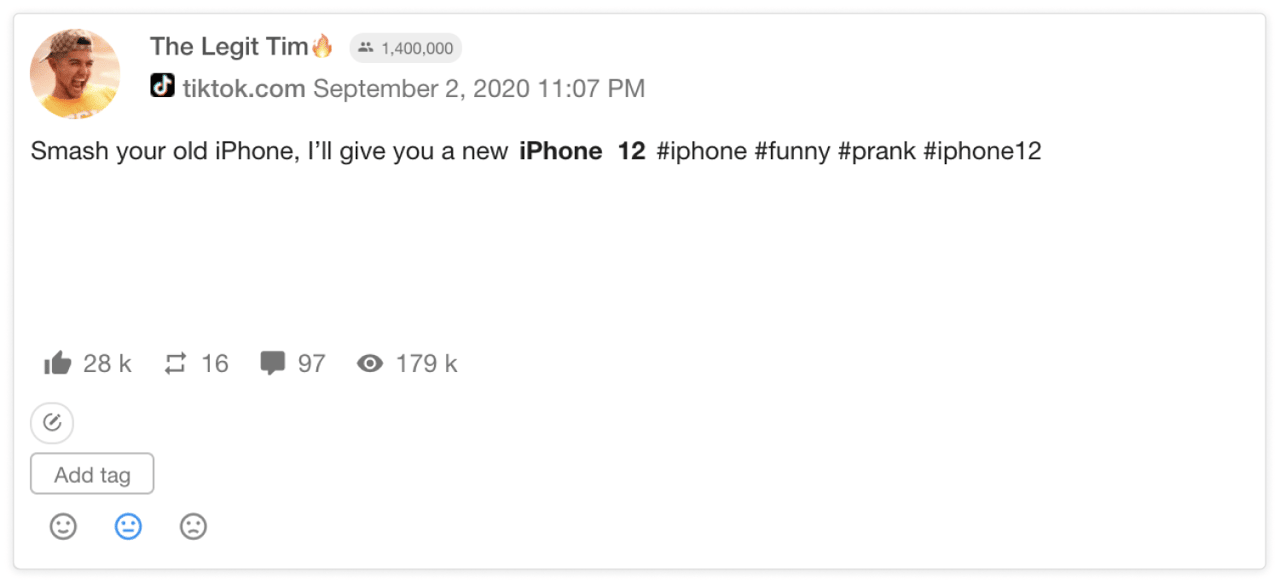
Task: Click the Add tag button
Action: coord(92,473)
